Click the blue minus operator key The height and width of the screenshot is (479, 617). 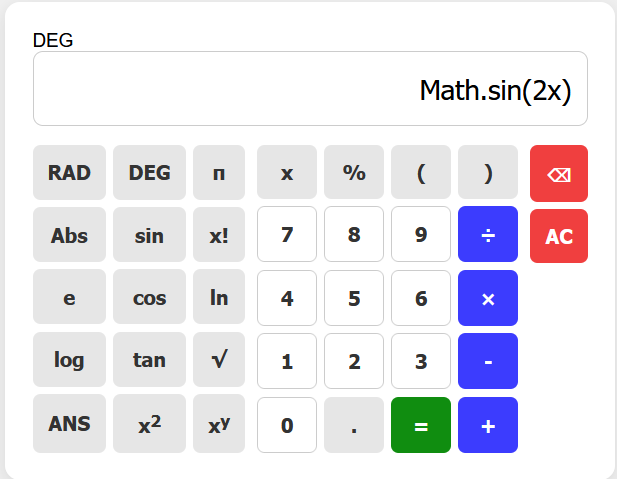pos(488,361)
